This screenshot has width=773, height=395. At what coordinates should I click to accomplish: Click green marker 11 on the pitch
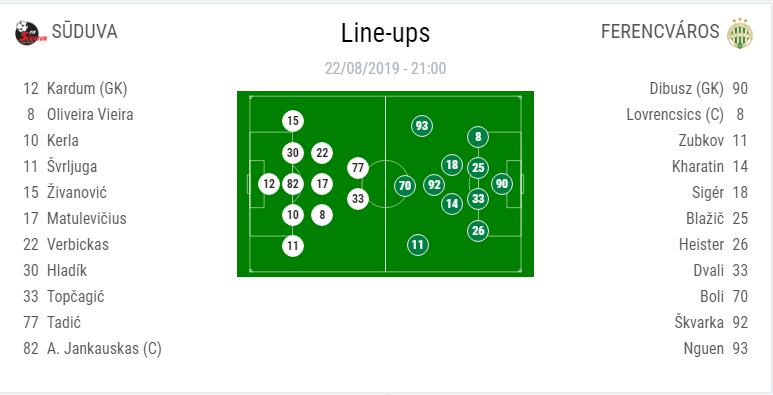coord(418,245)
